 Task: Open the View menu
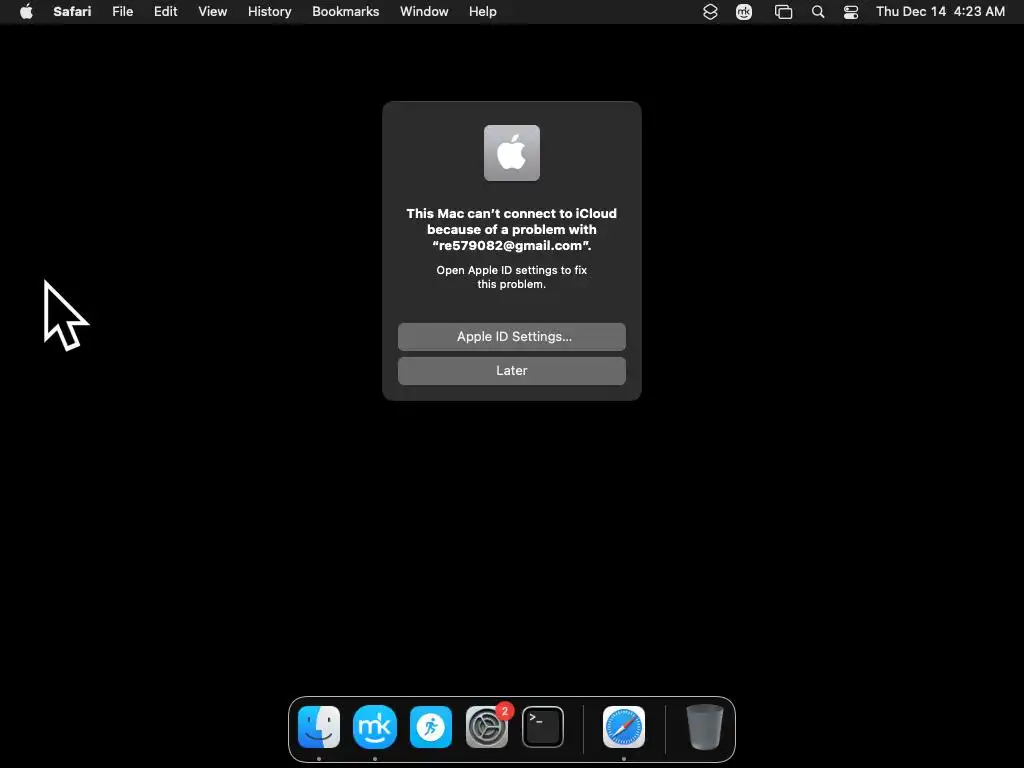click(x=212, y=11)
